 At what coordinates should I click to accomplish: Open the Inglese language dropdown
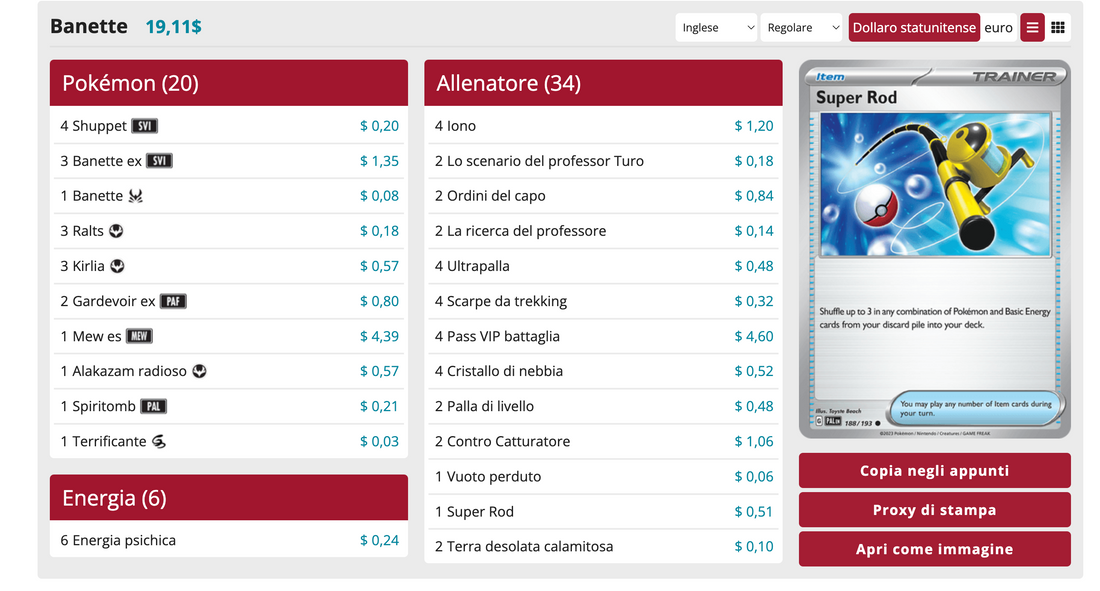[x=716, y=27]
